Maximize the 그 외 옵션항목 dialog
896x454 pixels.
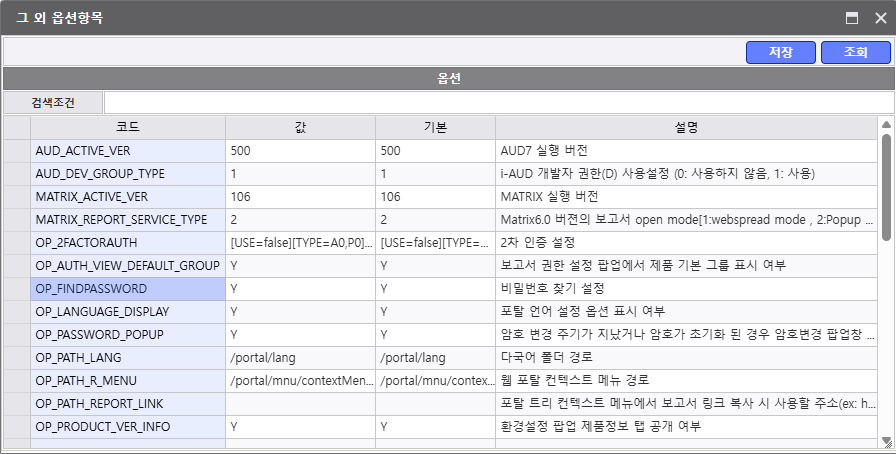(x=851, y=18)
